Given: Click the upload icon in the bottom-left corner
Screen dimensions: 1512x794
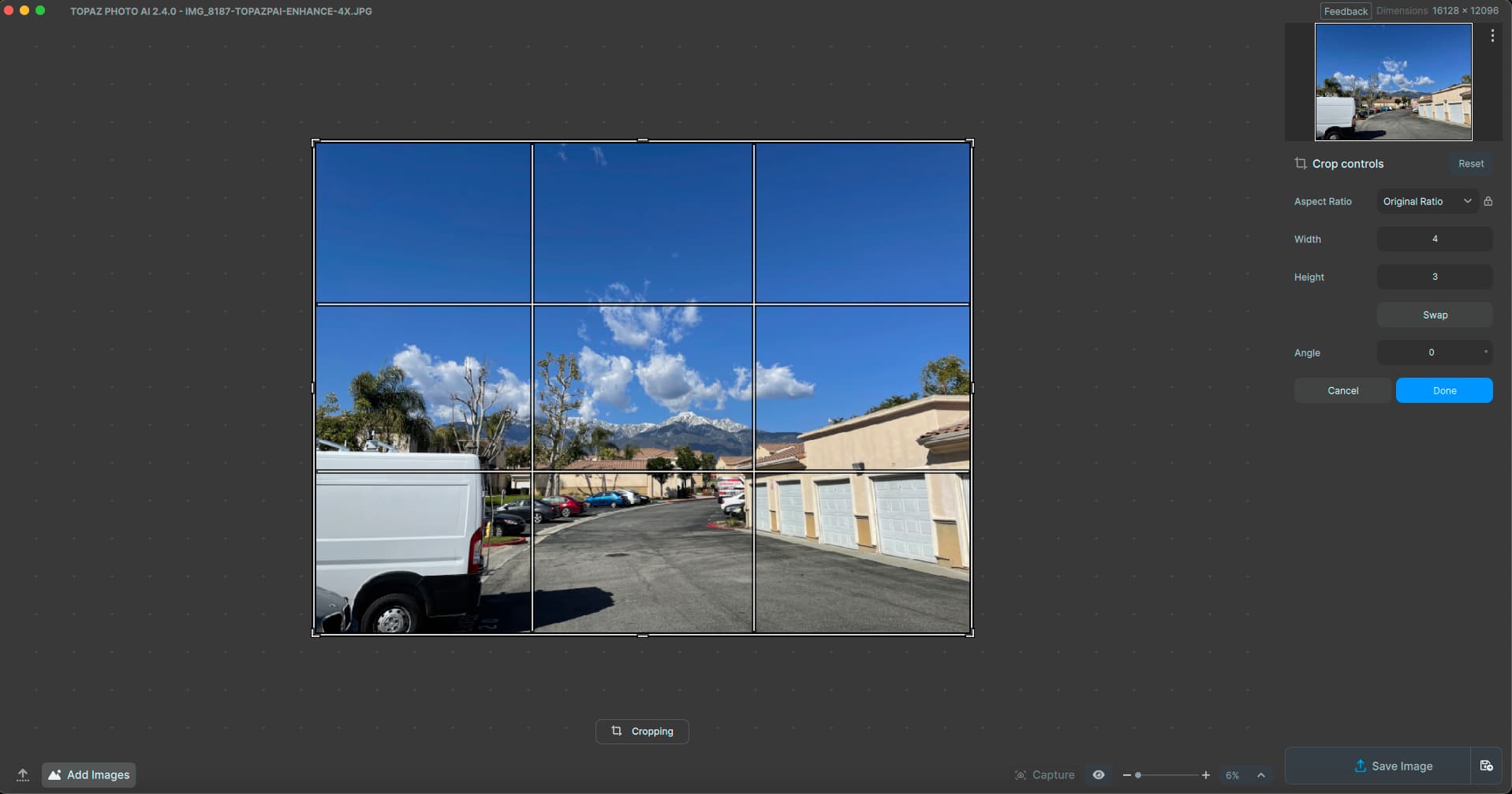Looking at the screenshot, I should point(23,774).
